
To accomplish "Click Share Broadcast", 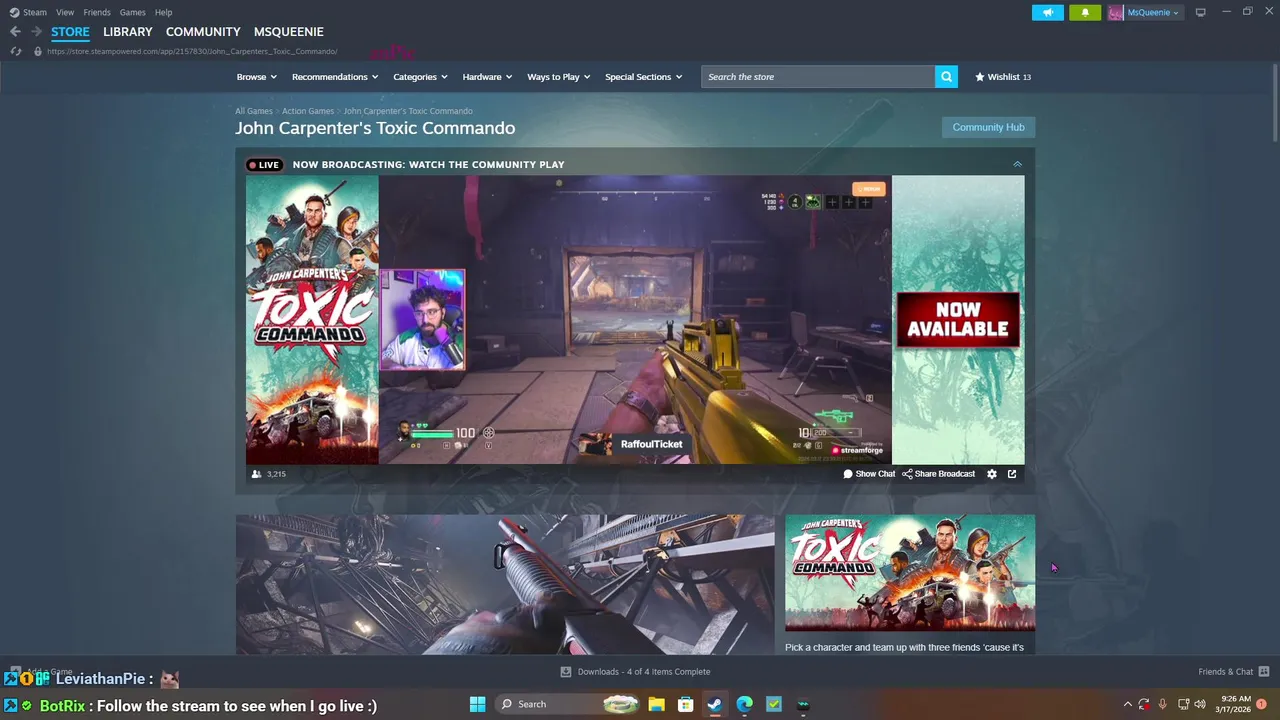I will pyautogui.click(x=939, y=474).
